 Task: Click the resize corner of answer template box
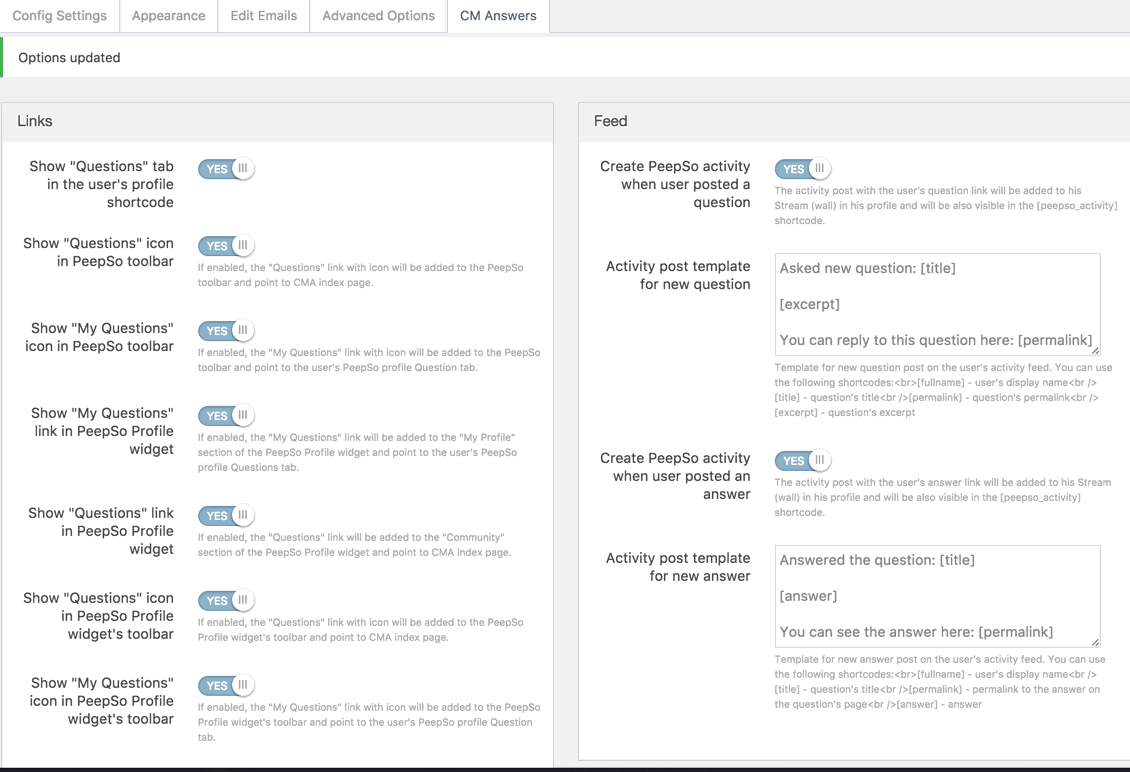1095,642
